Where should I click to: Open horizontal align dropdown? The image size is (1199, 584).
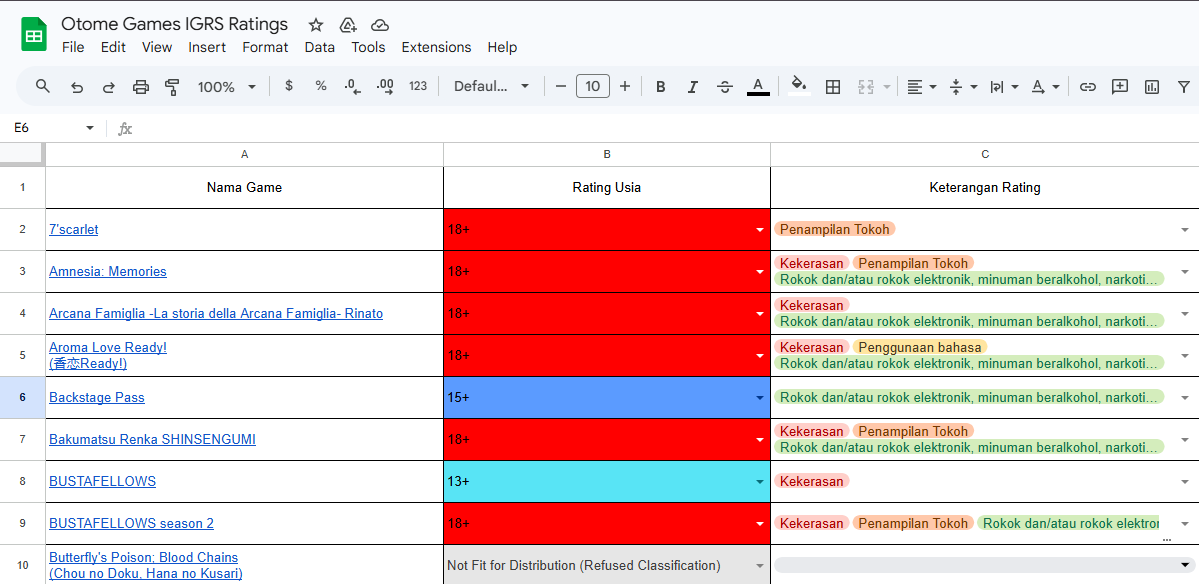pyautogui.click(x=921, y=86)
